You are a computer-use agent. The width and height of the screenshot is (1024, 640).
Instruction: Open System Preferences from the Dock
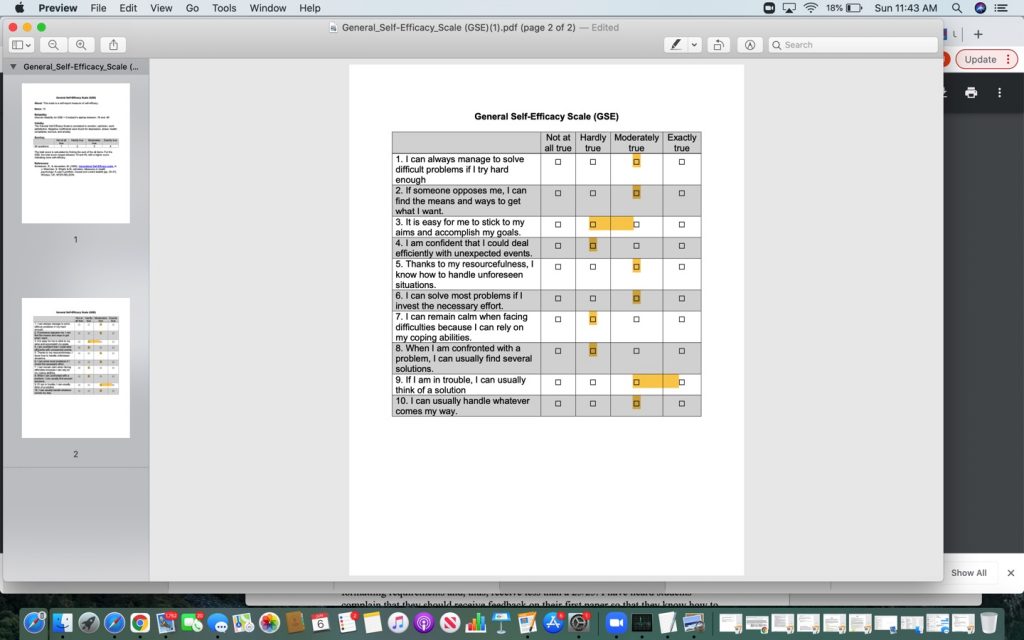click(x=579, y=622)
